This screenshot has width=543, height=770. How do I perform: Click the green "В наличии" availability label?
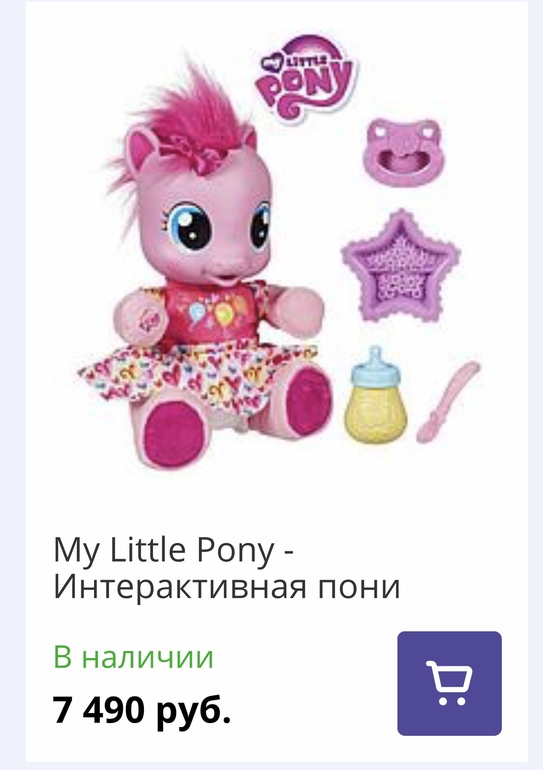(x=134, y=657)
